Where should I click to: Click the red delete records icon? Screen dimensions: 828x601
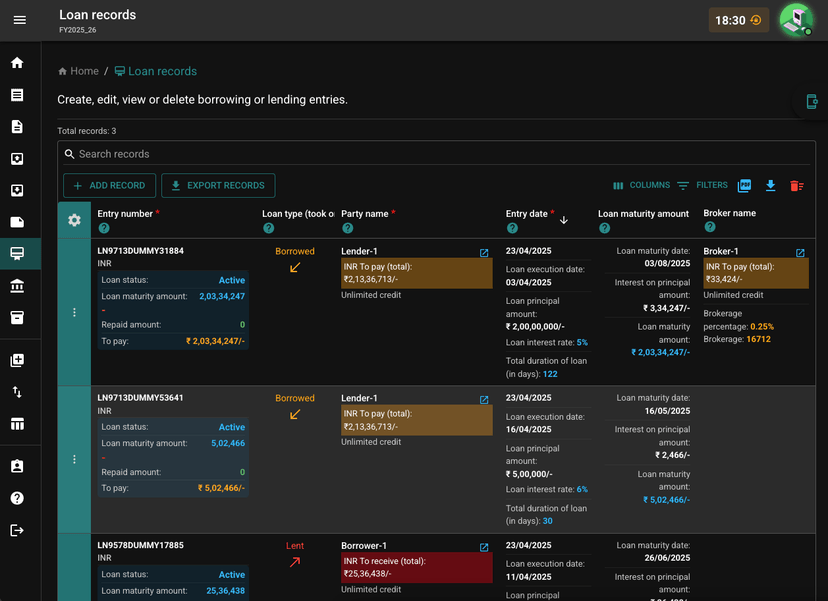coord(796,186)
